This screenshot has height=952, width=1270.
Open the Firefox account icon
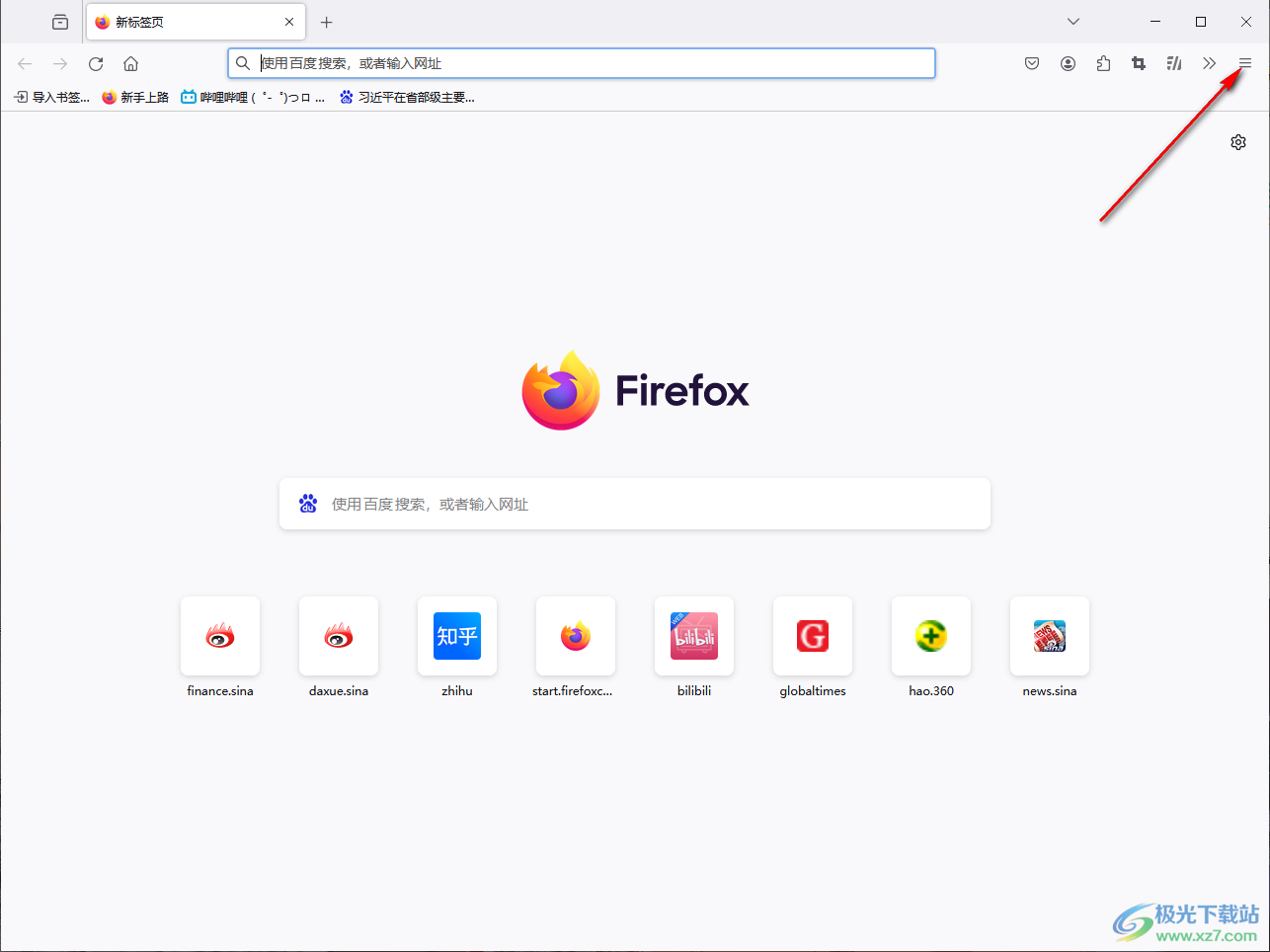point(1068,63)
